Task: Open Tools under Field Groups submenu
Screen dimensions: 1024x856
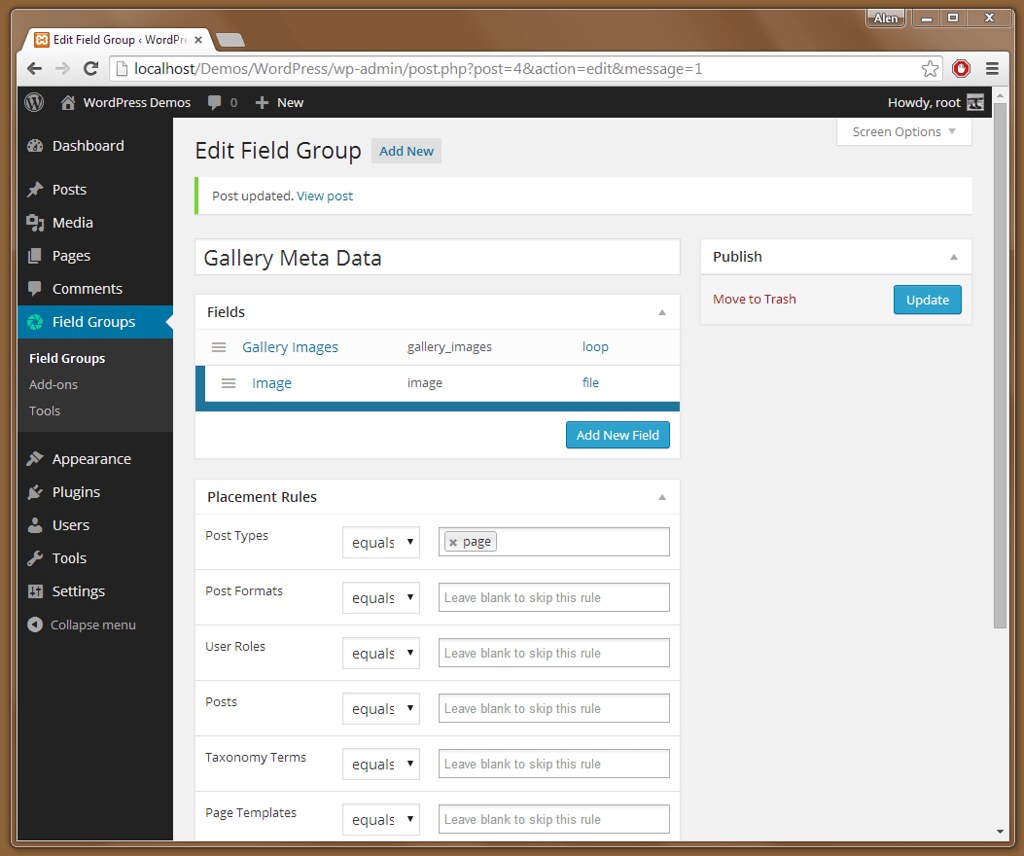Action: [x=44, y=411]
